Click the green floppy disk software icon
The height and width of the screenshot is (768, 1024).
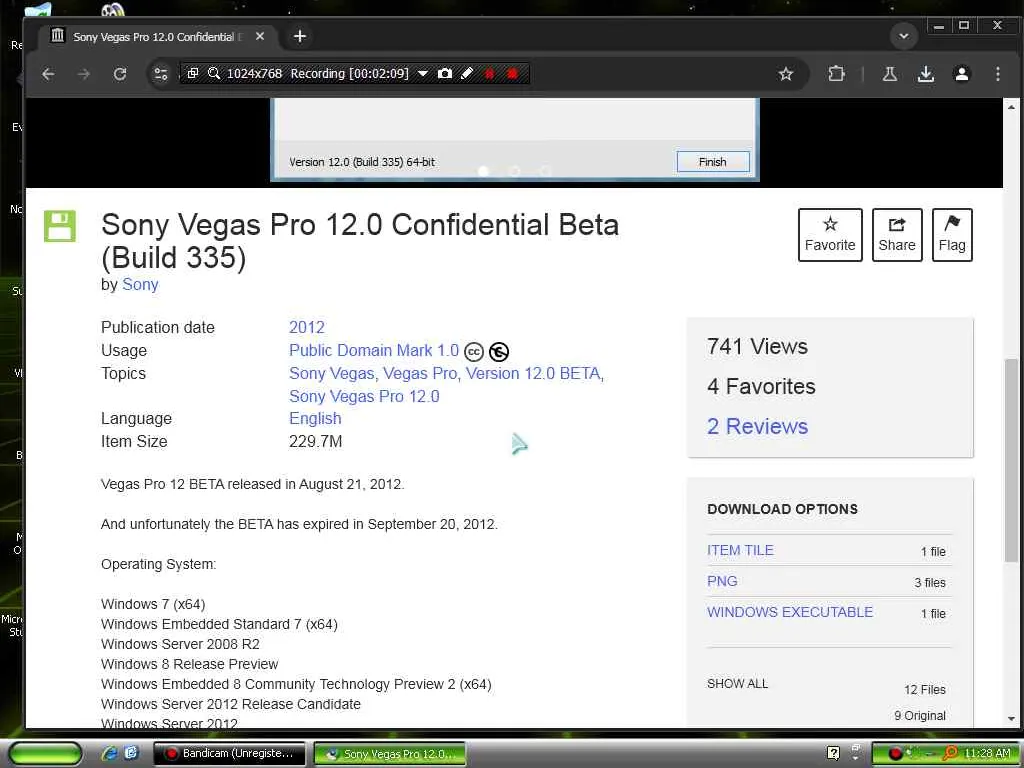[x=60, y=226]
